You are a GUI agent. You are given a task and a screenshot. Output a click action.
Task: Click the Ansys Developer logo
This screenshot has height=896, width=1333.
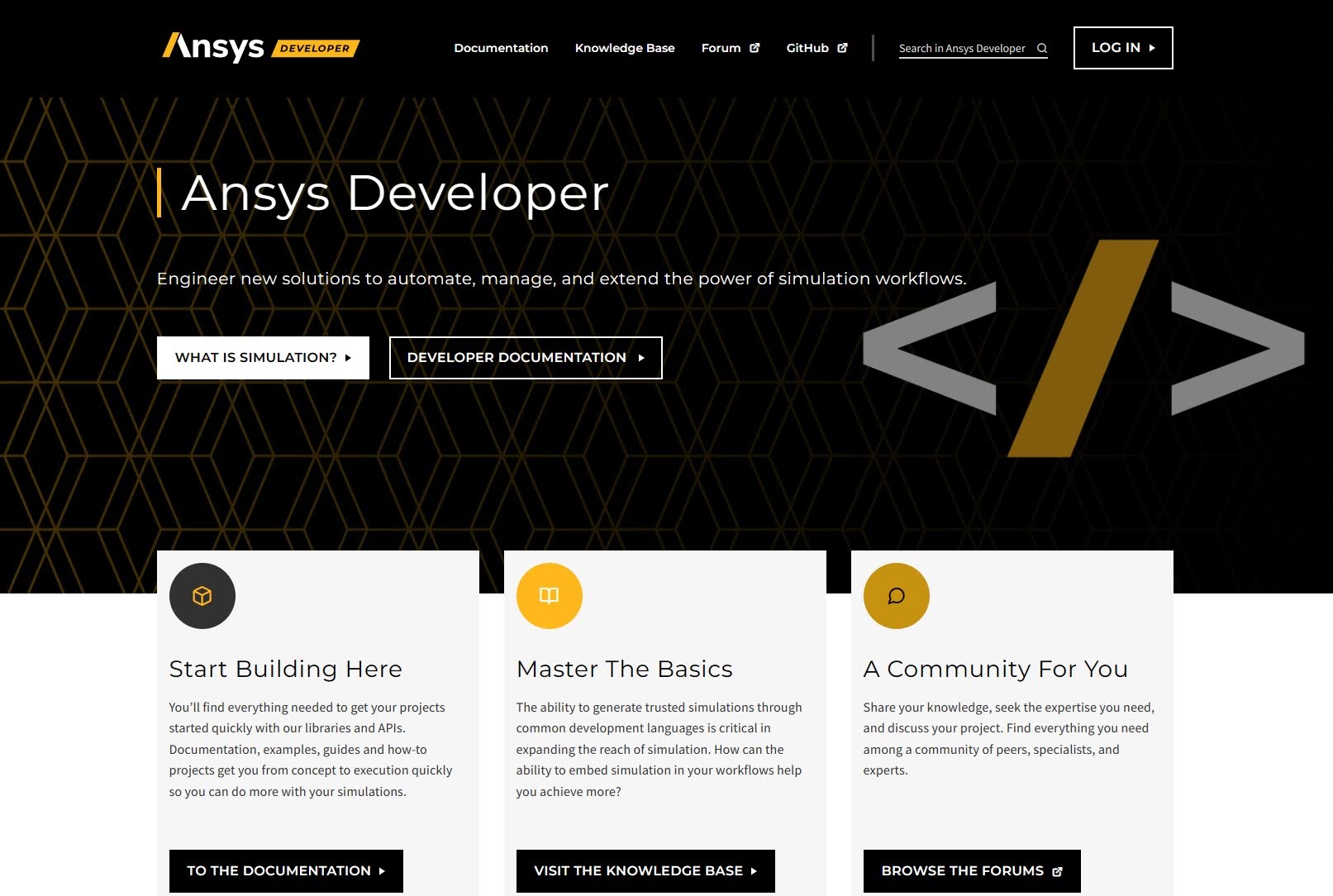[260, 47]
